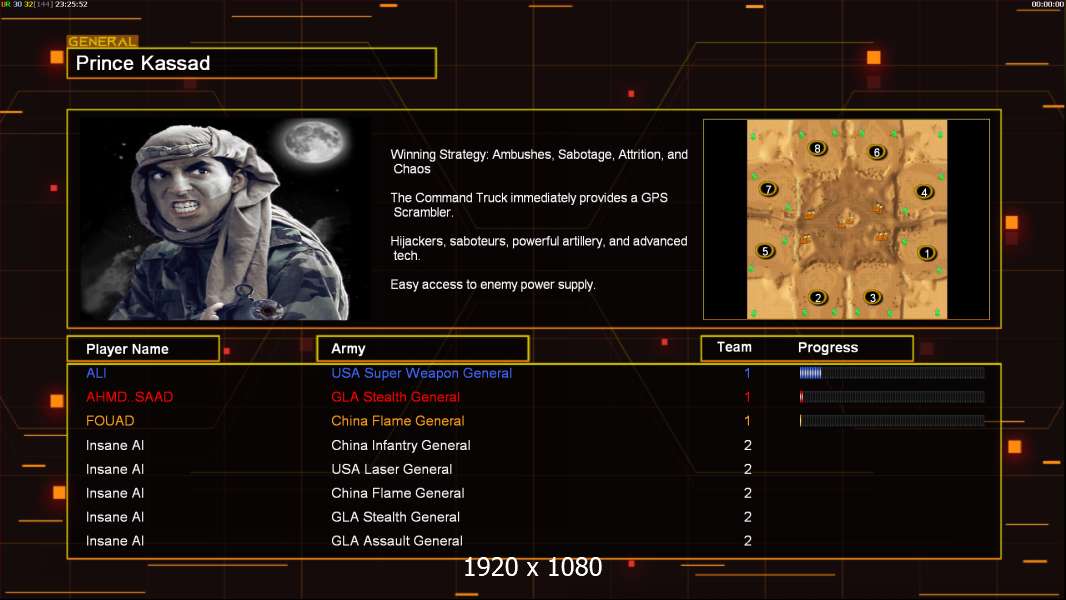1066x600 pixels.
Task: Click Easy access to enemy power supply
Action: click(493, 285)
